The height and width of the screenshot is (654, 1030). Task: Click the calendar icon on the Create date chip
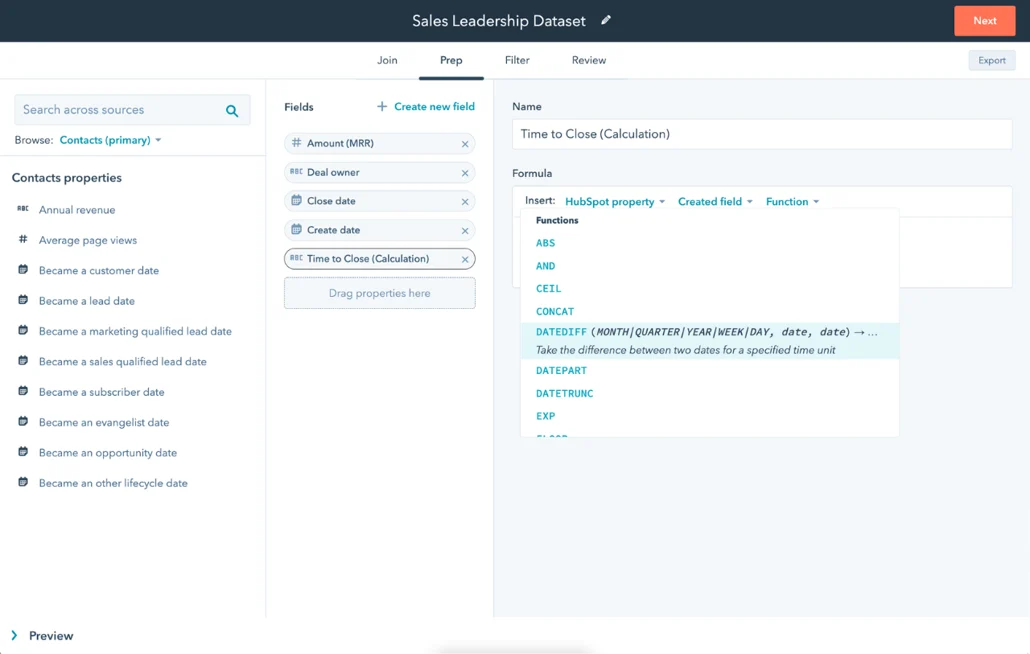(x=297, y=229)
